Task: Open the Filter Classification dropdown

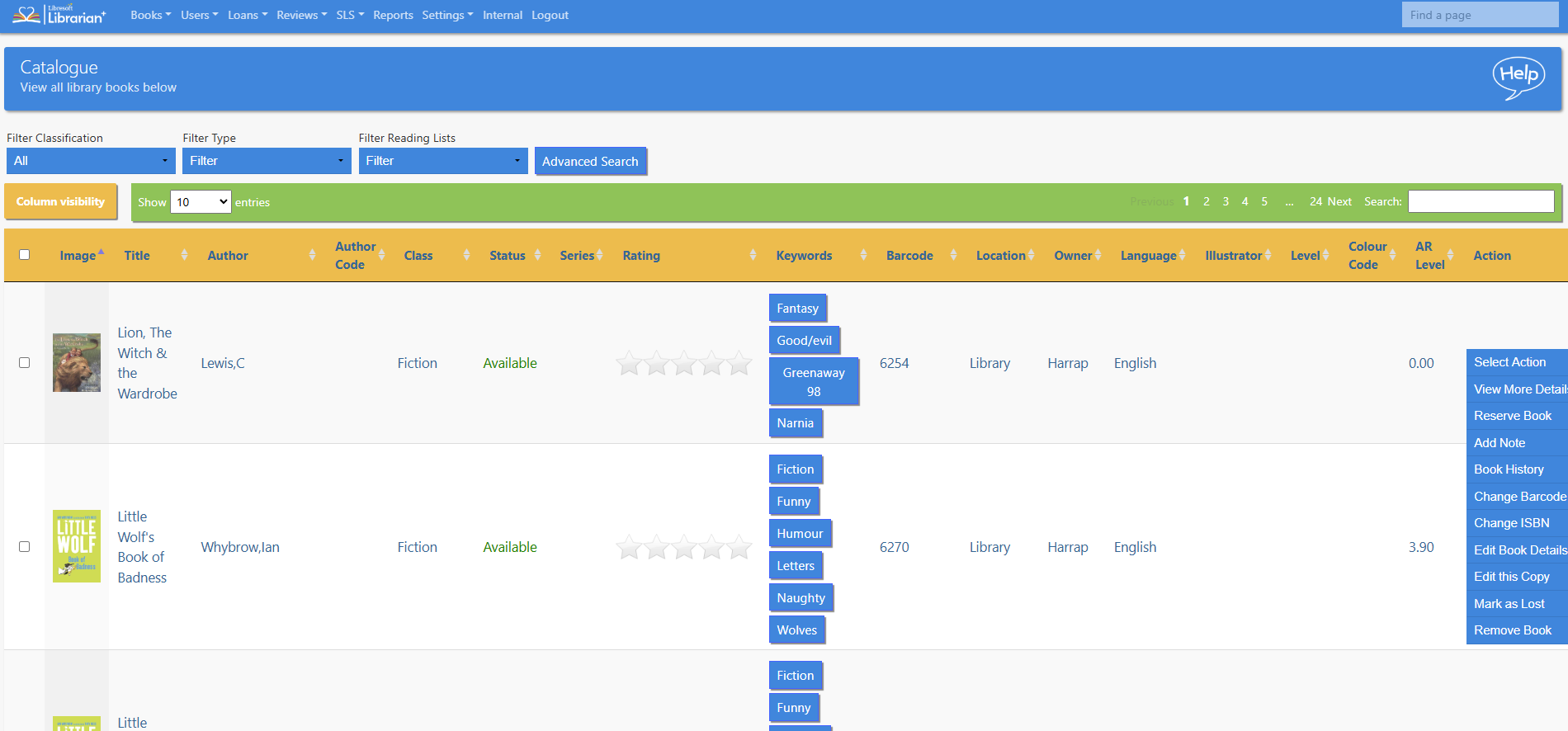Action: click(91, 161)
